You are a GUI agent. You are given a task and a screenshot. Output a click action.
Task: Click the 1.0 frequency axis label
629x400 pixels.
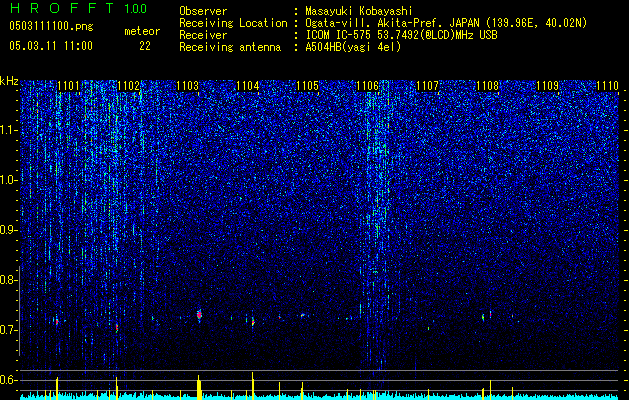tap(8, 181)
